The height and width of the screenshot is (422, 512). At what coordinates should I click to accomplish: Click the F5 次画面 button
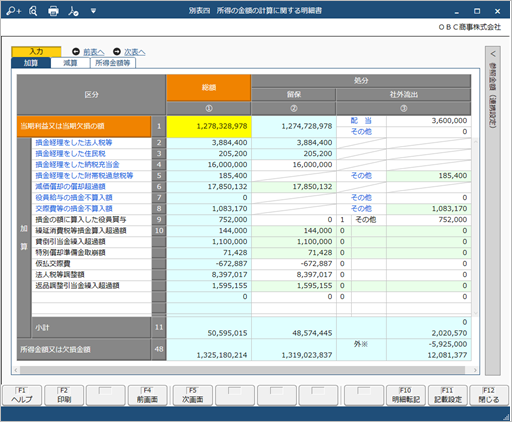[x=193, y=395]
